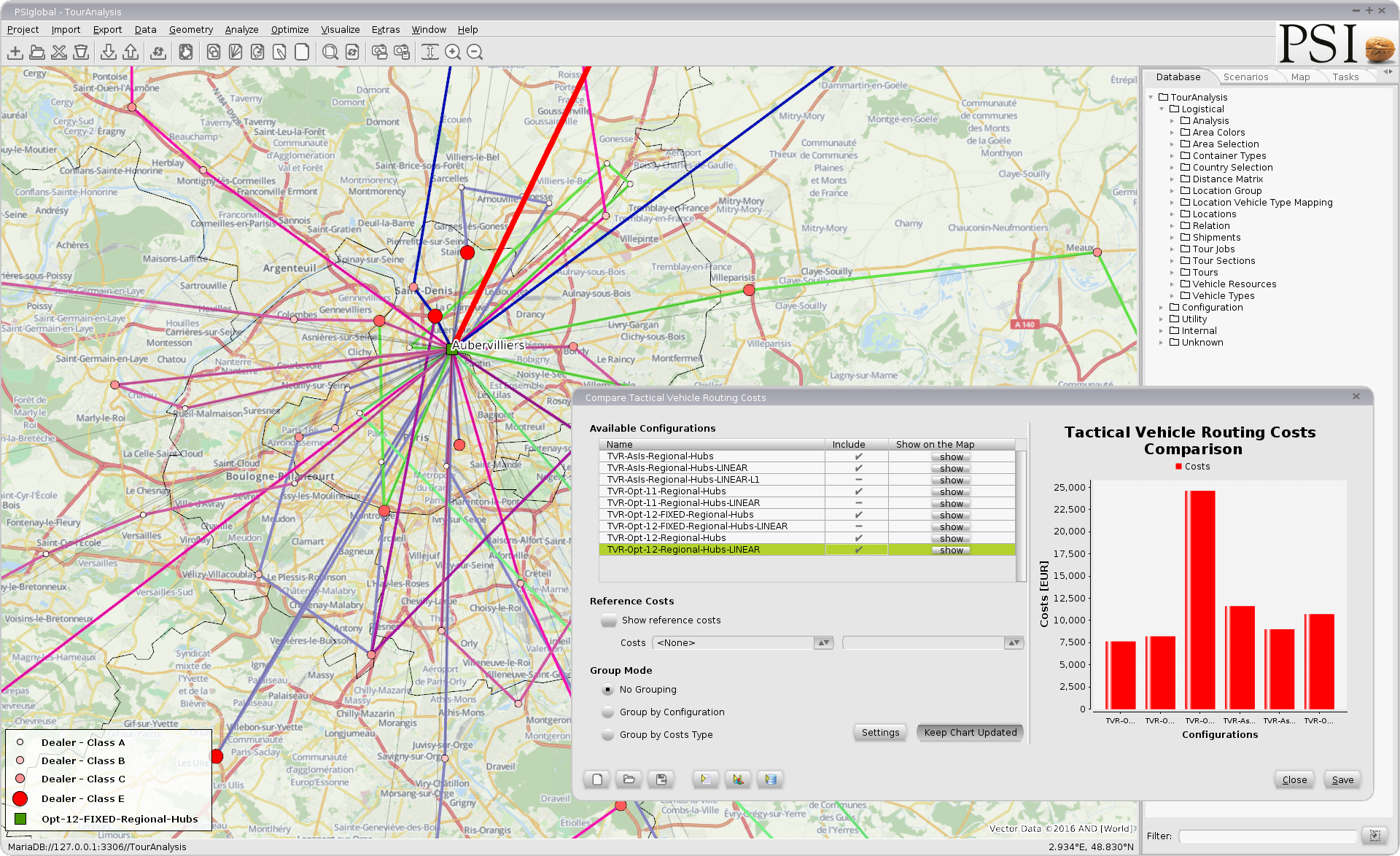Click the open folder button in dialog
The height and width of the screenshot is (856, 1400).
(629, 779)
